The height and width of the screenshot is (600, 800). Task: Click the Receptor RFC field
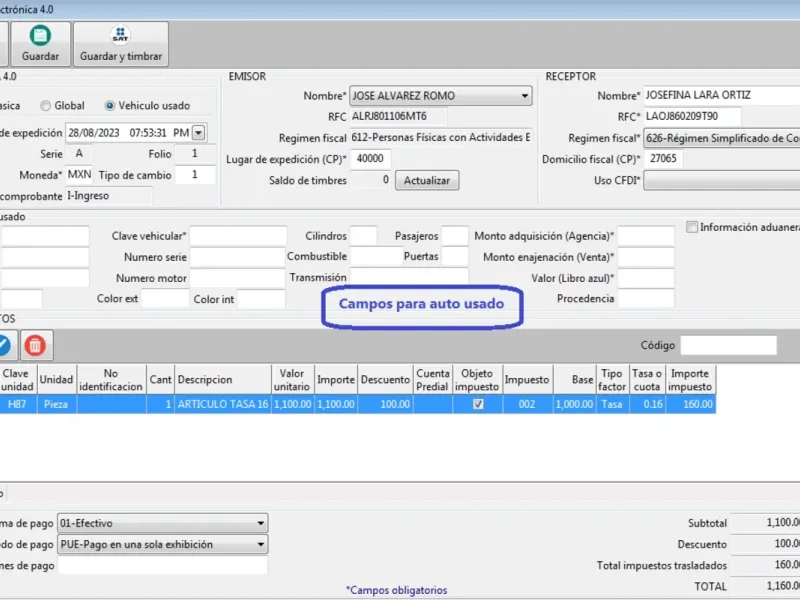(x=692, y=116)
